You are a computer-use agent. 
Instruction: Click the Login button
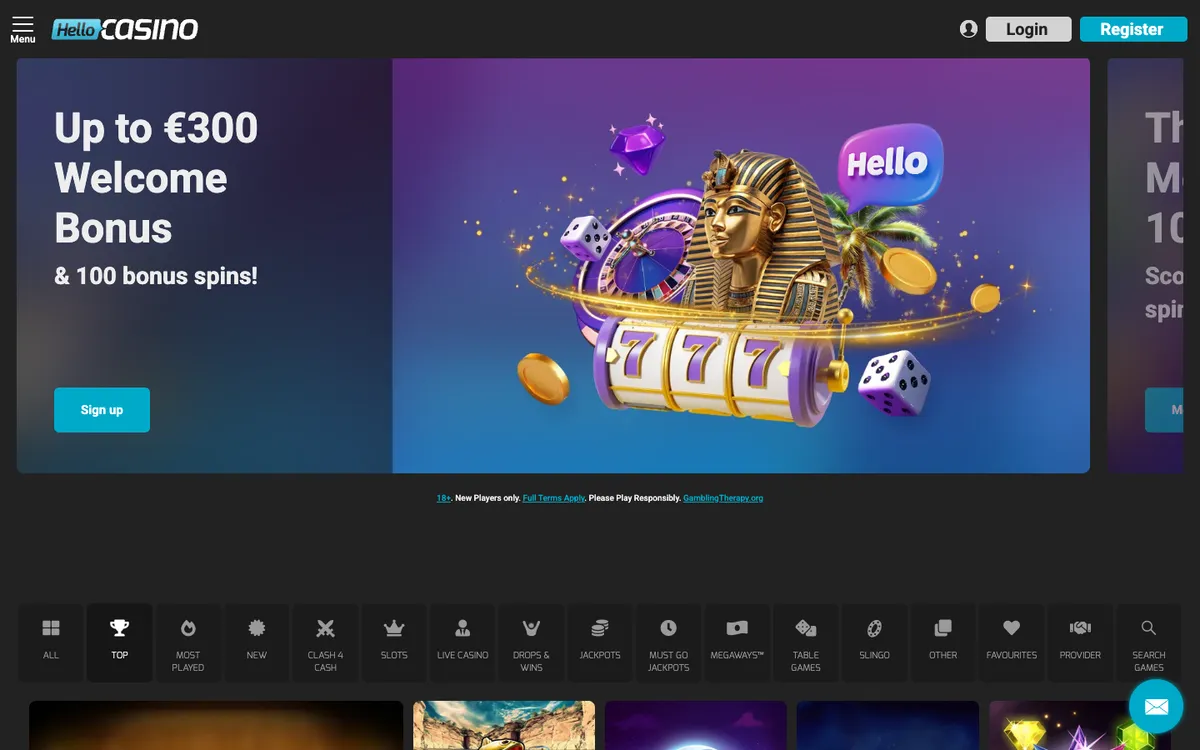click(1028, 29)
